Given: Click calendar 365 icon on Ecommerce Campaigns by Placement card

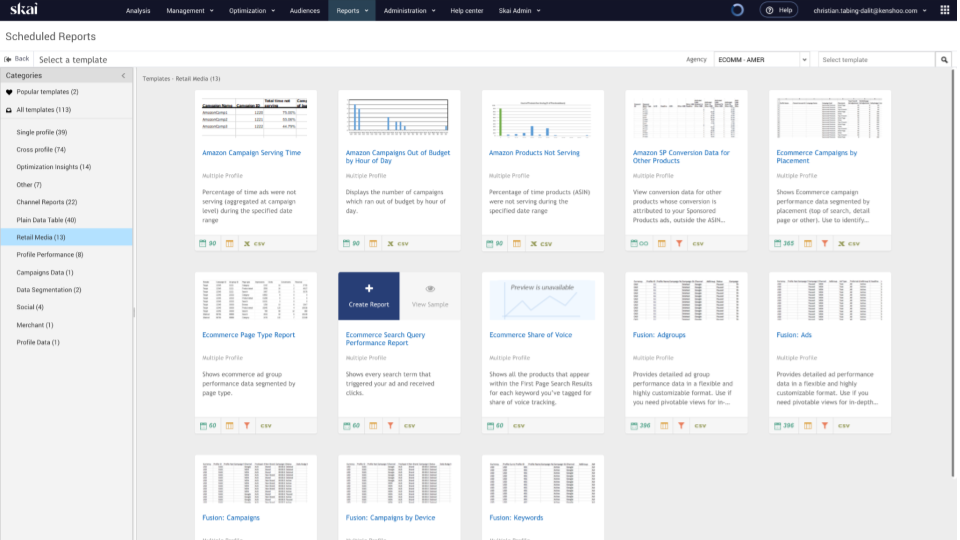Looking at the screenshot, I should [x=784, y=243].
